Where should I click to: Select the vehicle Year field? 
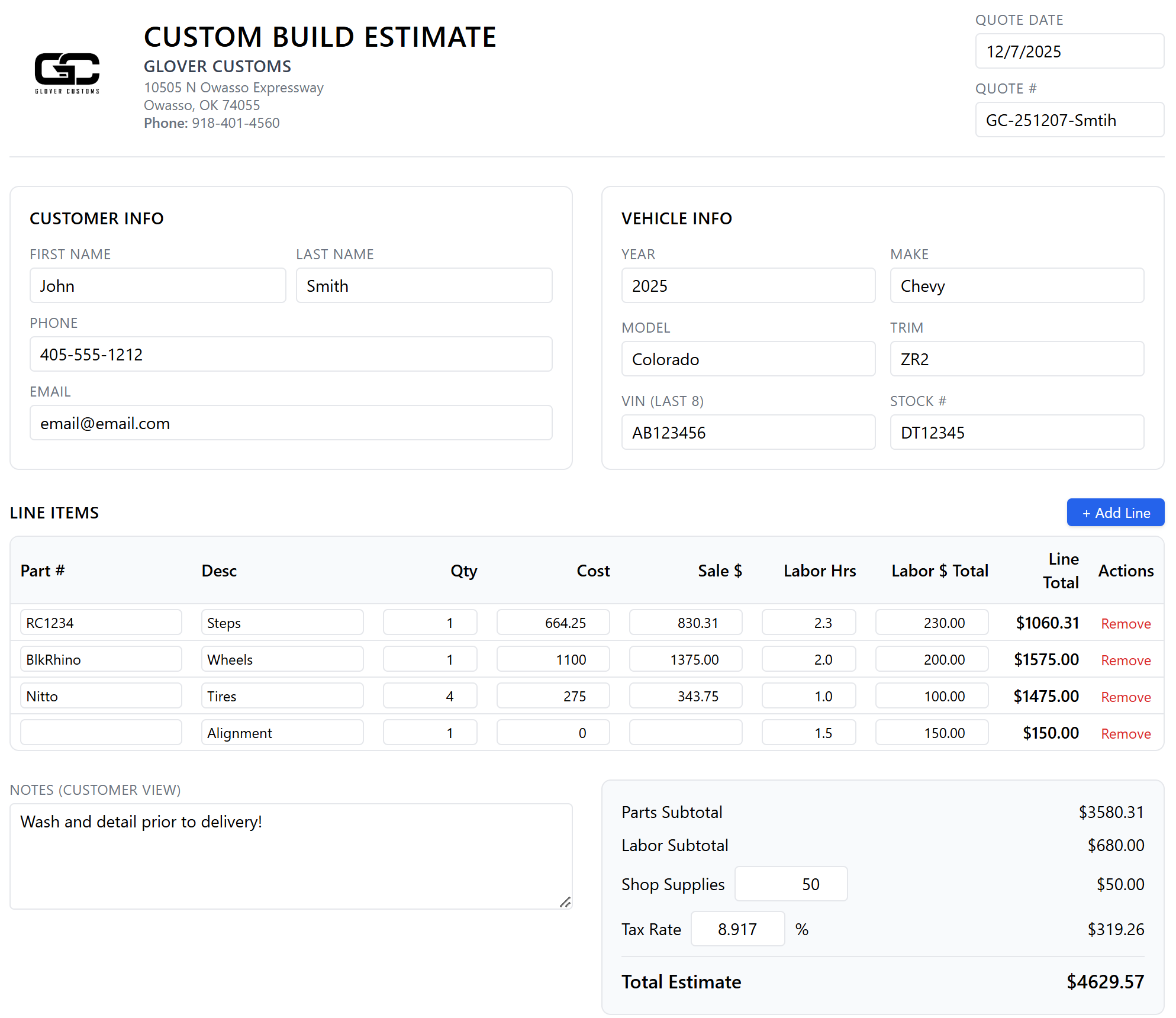pyautogui.click(x=748, y=285)
